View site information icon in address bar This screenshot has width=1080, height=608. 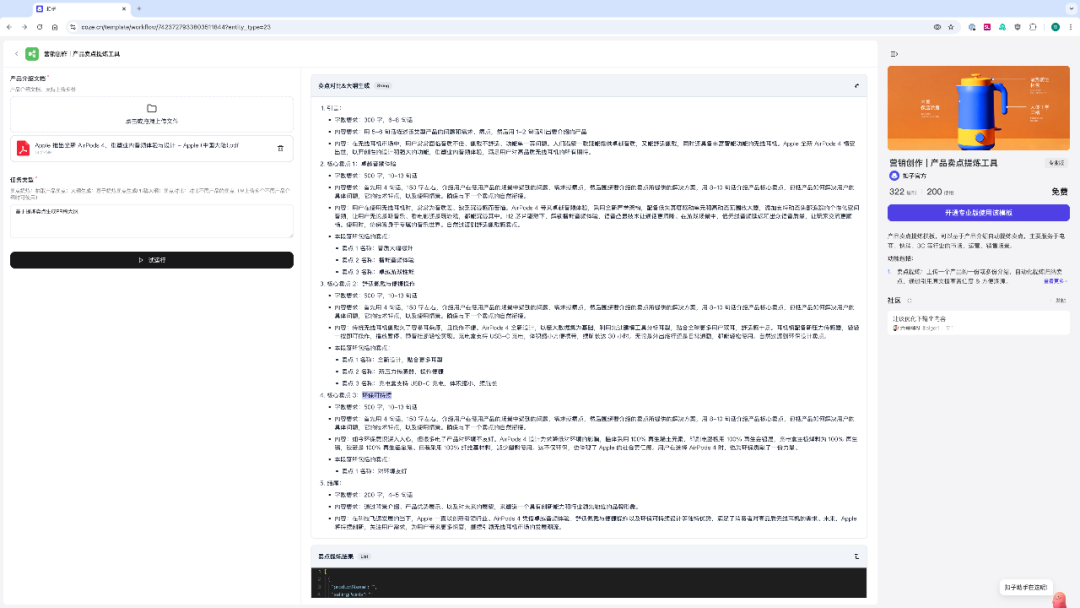(72, 27)
